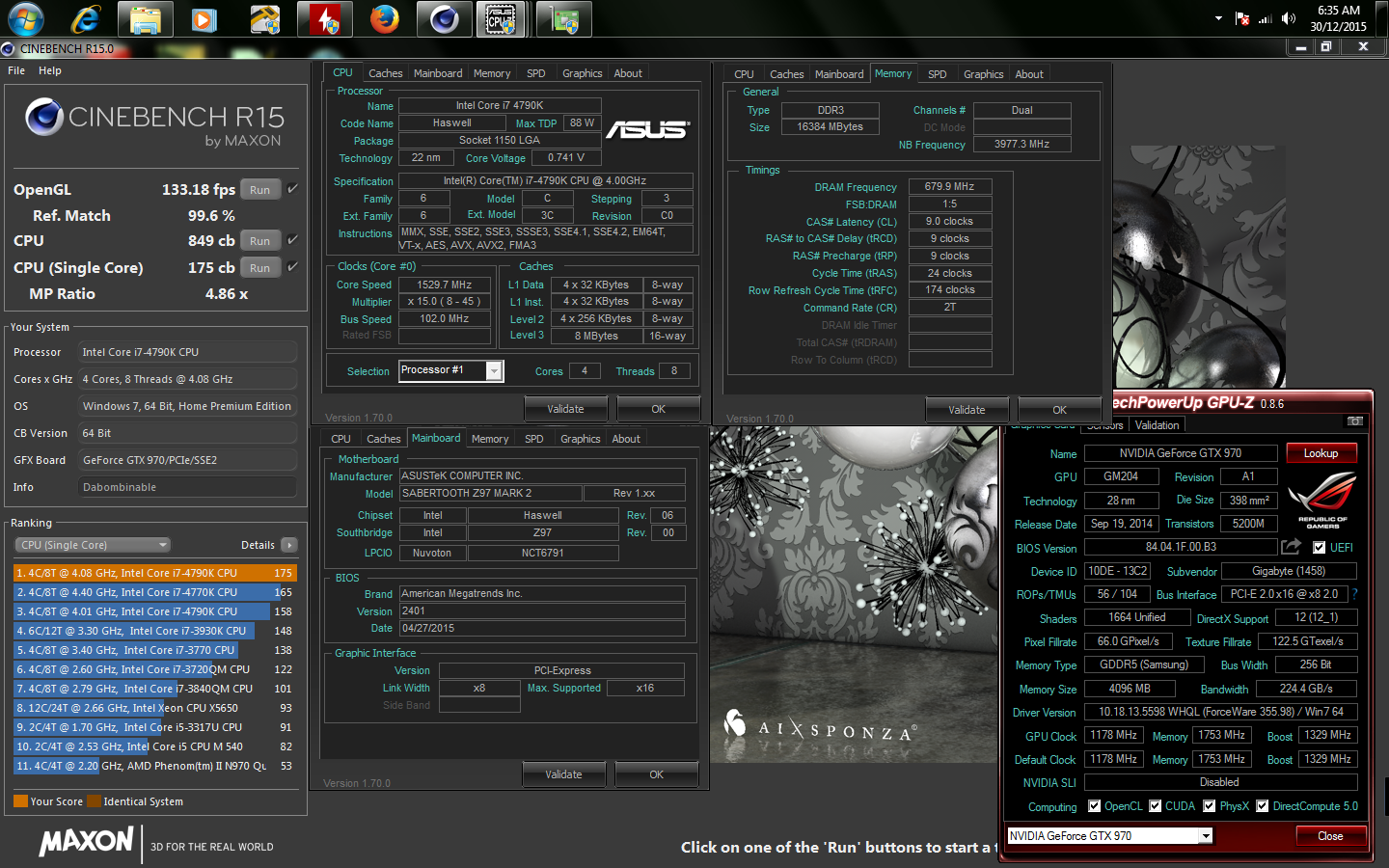Image resolution: width=1389 pixels, height=868 pixels.
Task: Show hidden tray icons arrow
Action: click(1218, 18)
